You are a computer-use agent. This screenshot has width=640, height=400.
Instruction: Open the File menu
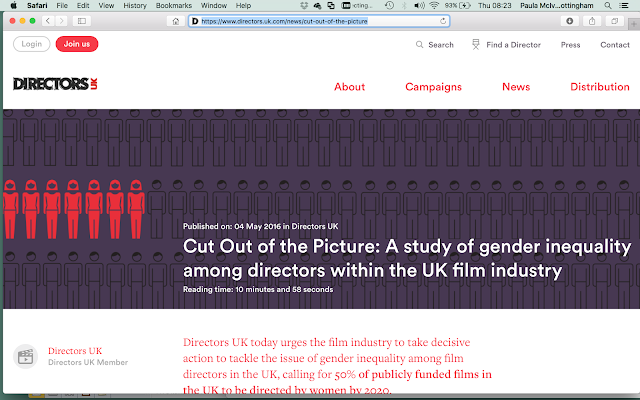pyautogui.click(x=62, y=5)
